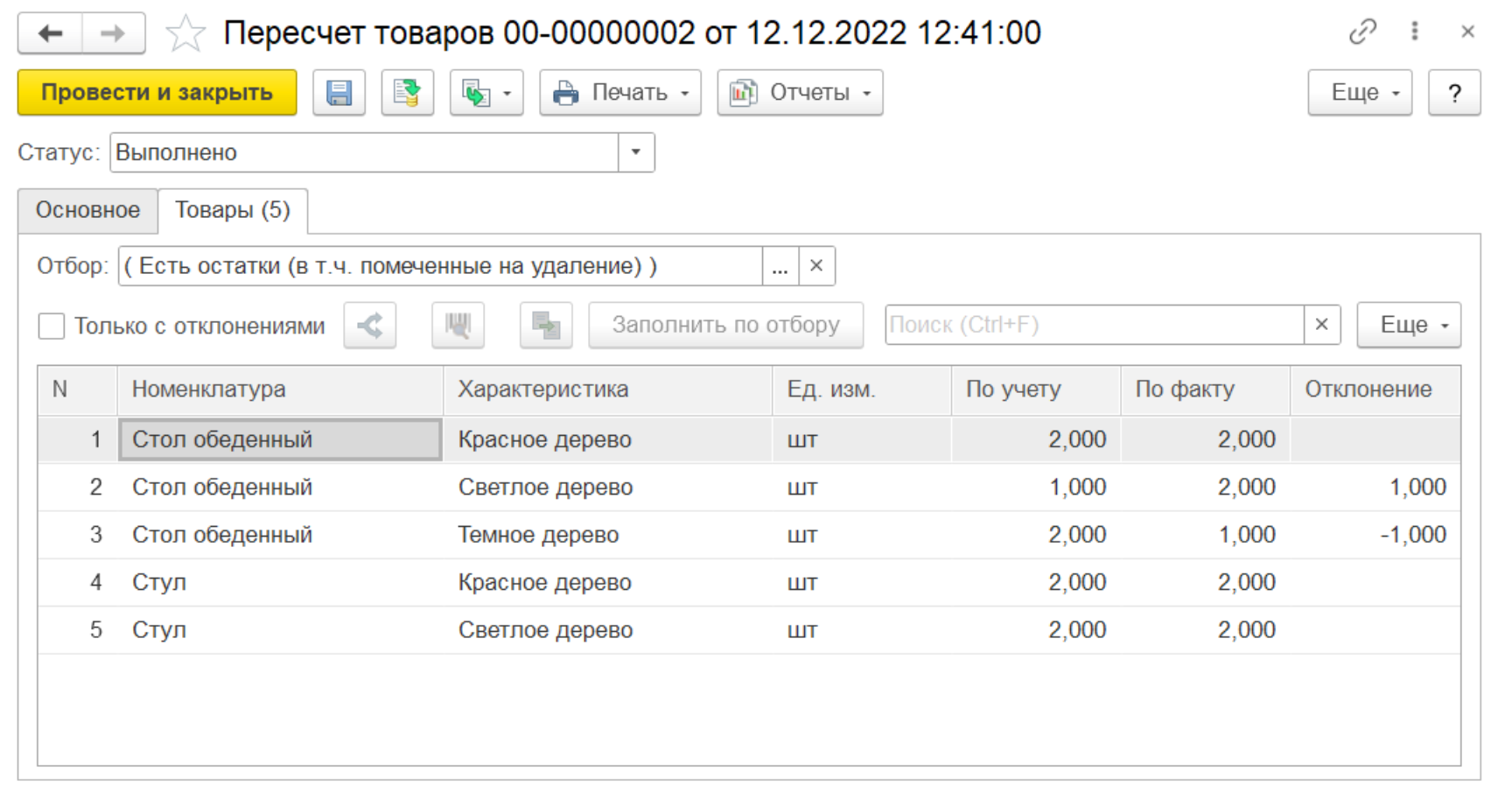The image size is (1512, 800).
Task: Copy the document link via chain icon
Action: point(1362,32)
